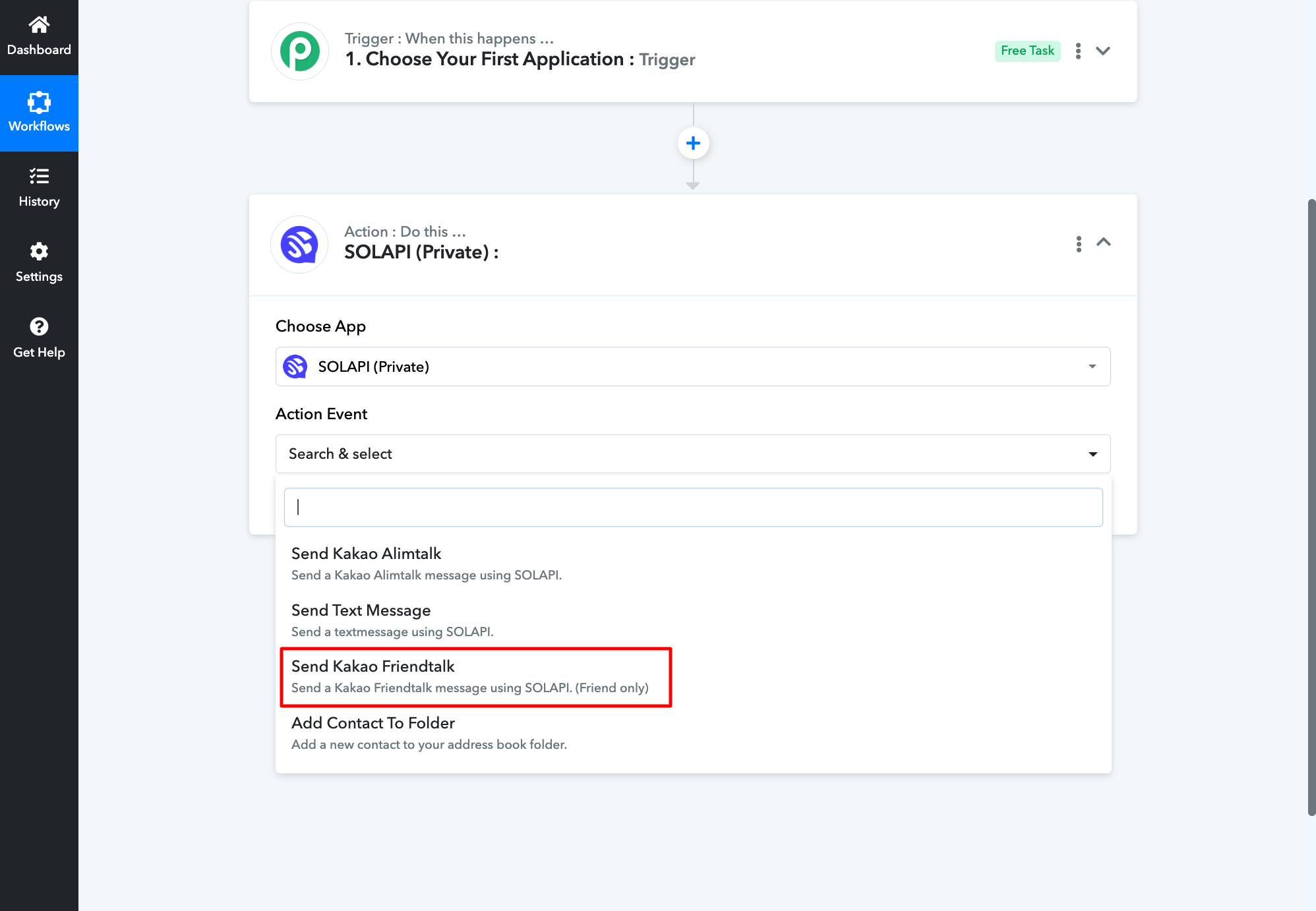Click the Get Help question icon
Viewport: 1316px width, 911px height.
39,326
